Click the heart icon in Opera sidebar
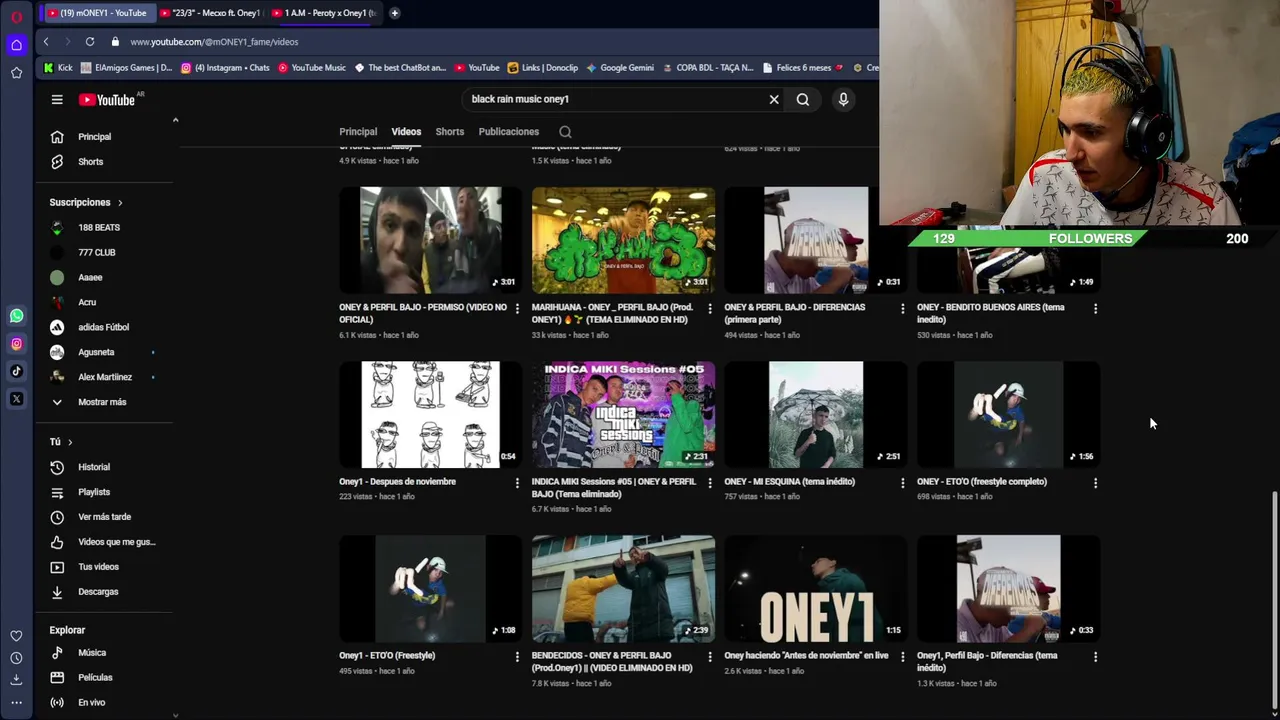Image resolution: width=1280 pixels, height=720 pixels. [17, 636]
